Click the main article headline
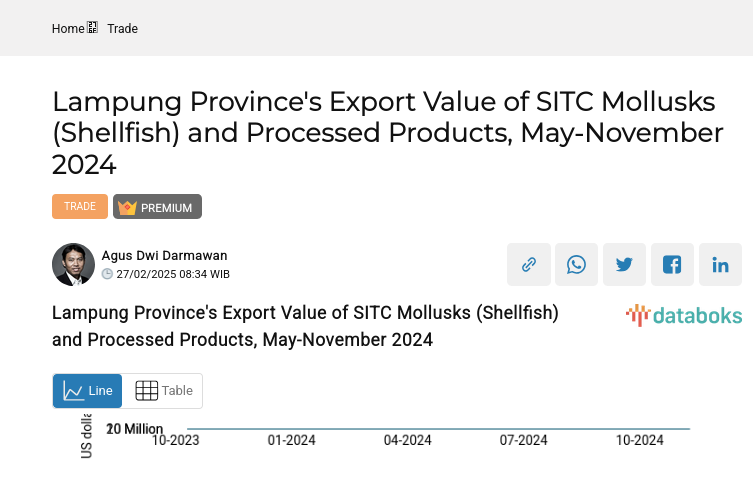 tap(387, 133)
